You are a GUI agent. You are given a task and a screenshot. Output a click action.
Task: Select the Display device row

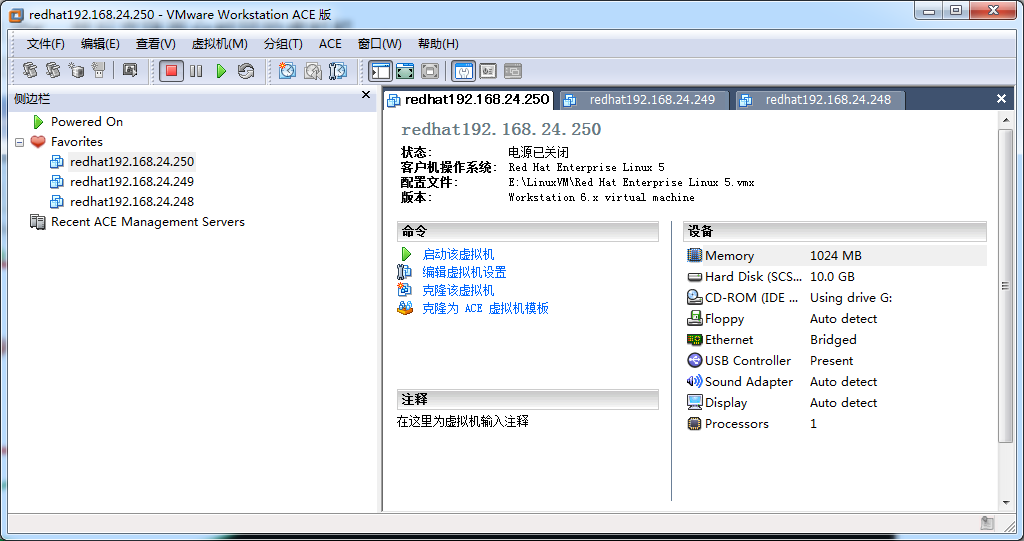(835, 402)
